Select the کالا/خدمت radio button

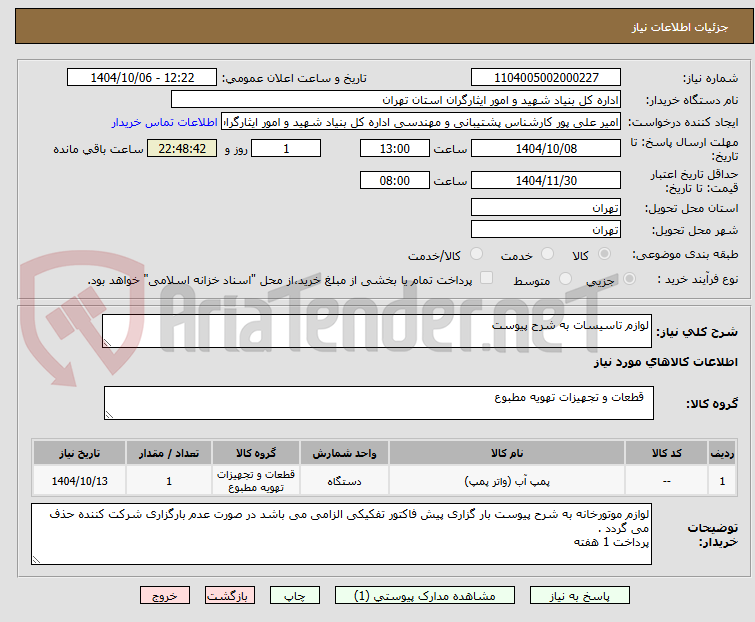476,254
